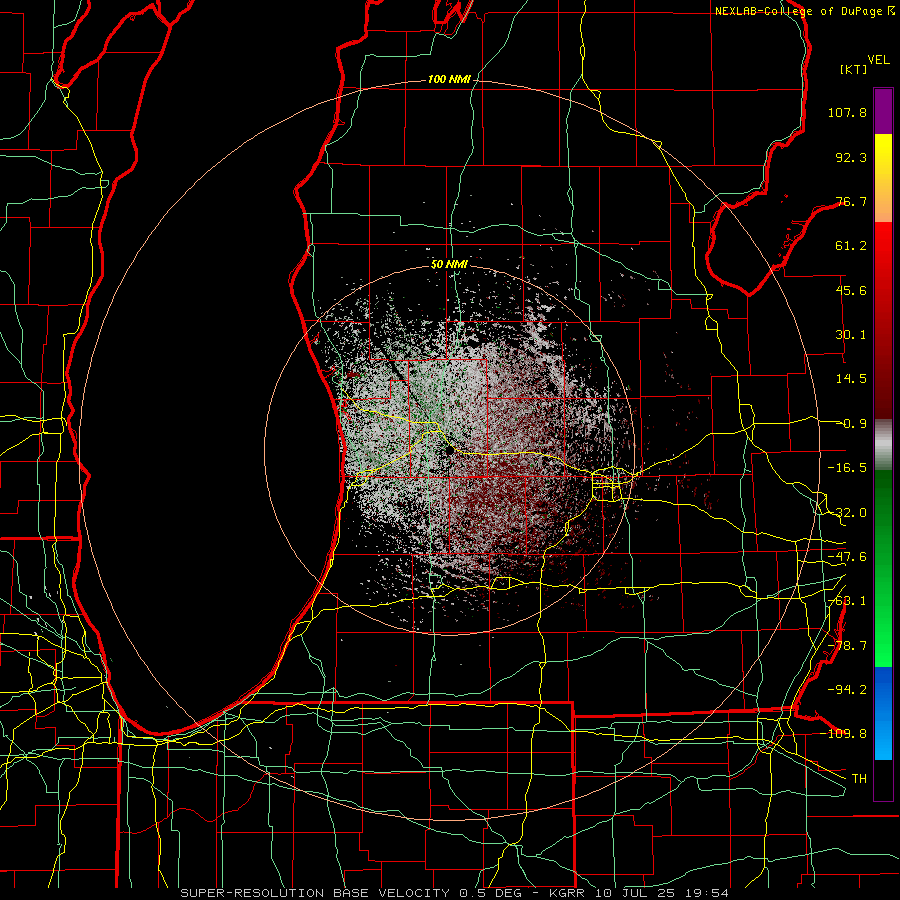Viewport: 900px width, 900px height.
Task: Click the -32.0 velocity scale value
Action: coord(847,513)
